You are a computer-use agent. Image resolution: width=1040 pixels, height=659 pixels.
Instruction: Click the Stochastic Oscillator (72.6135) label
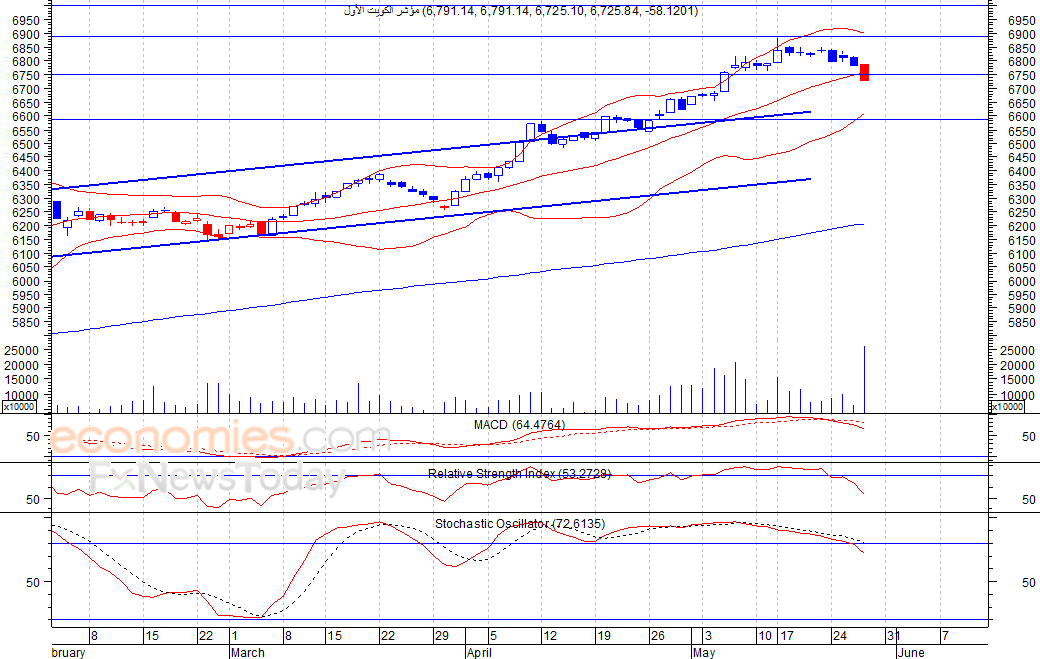pos(520,524)
